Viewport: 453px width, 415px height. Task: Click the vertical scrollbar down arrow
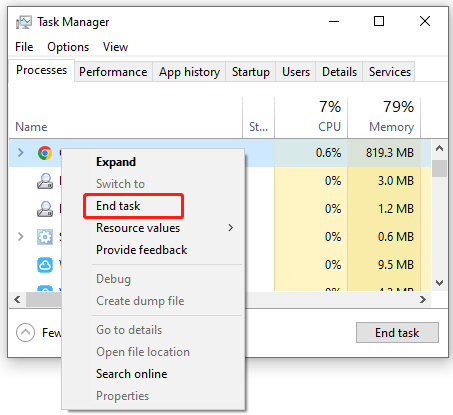point(439,283)
